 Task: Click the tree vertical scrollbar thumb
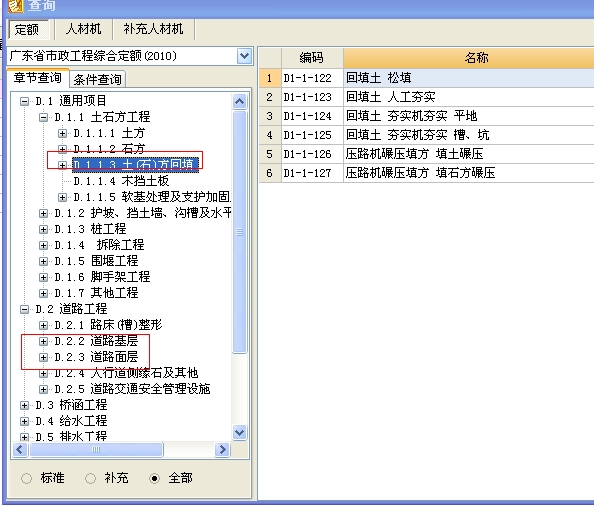point(239,232)
